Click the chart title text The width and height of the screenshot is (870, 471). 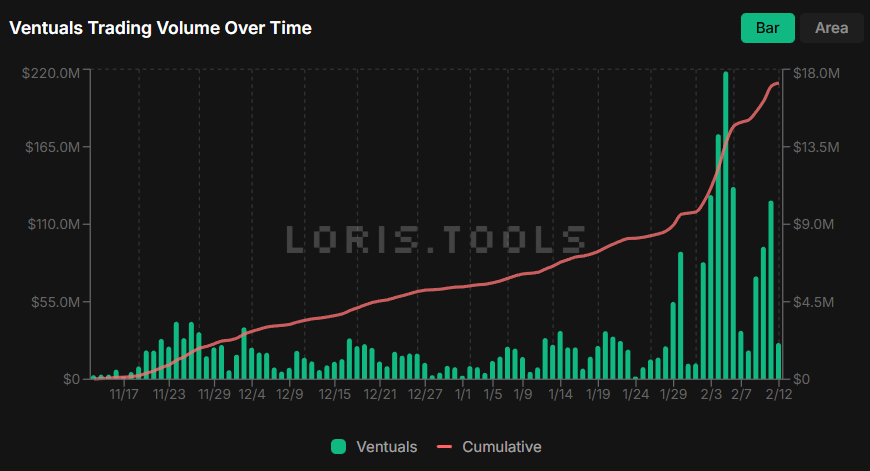161,28
